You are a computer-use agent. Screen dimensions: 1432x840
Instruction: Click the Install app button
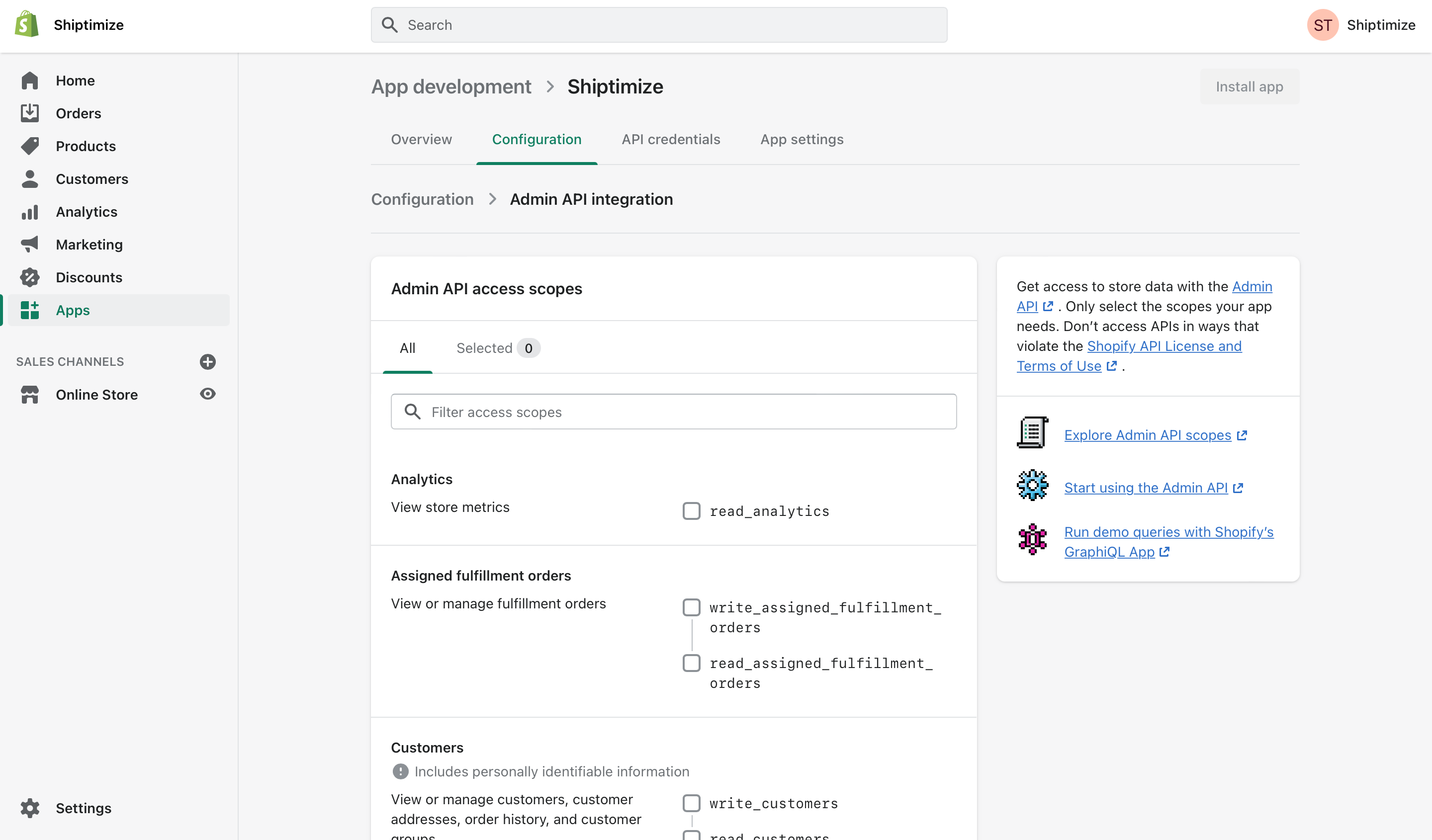pyautogui.click(x=1249, y=86)
